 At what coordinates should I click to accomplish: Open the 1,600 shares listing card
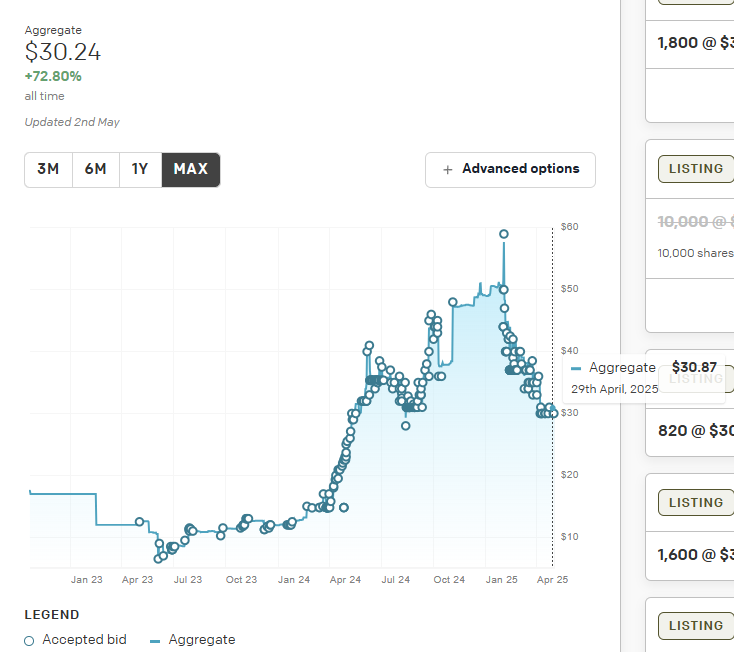coord(690,554)
